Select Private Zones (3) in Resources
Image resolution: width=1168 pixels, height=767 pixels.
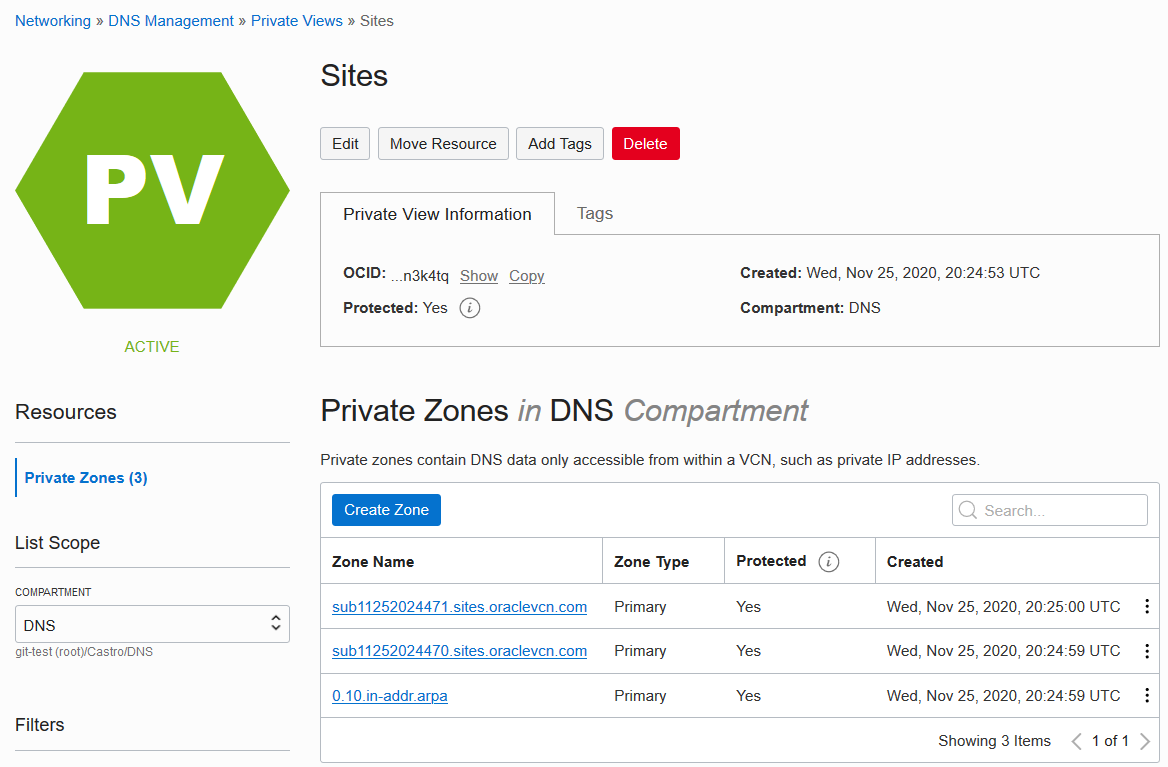point(86,478)
